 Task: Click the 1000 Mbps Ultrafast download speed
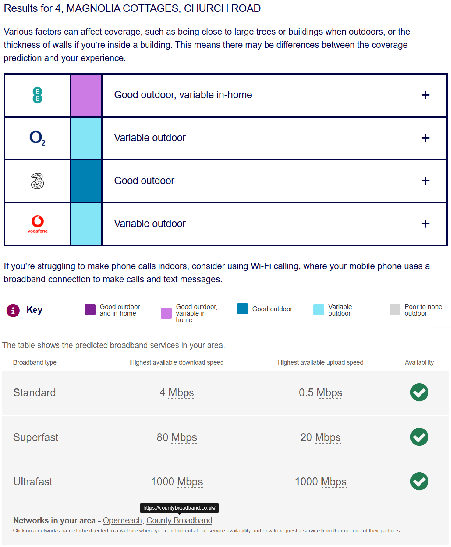click(x=177, y=482)
